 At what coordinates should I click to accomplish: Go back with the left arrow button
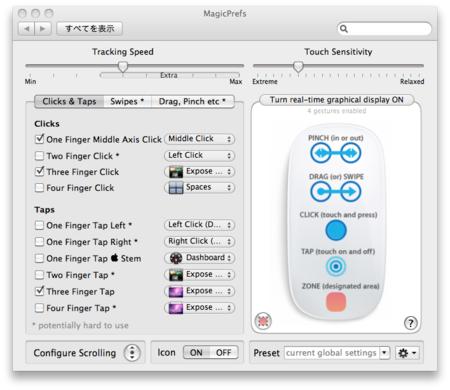[x=26, y=29]
